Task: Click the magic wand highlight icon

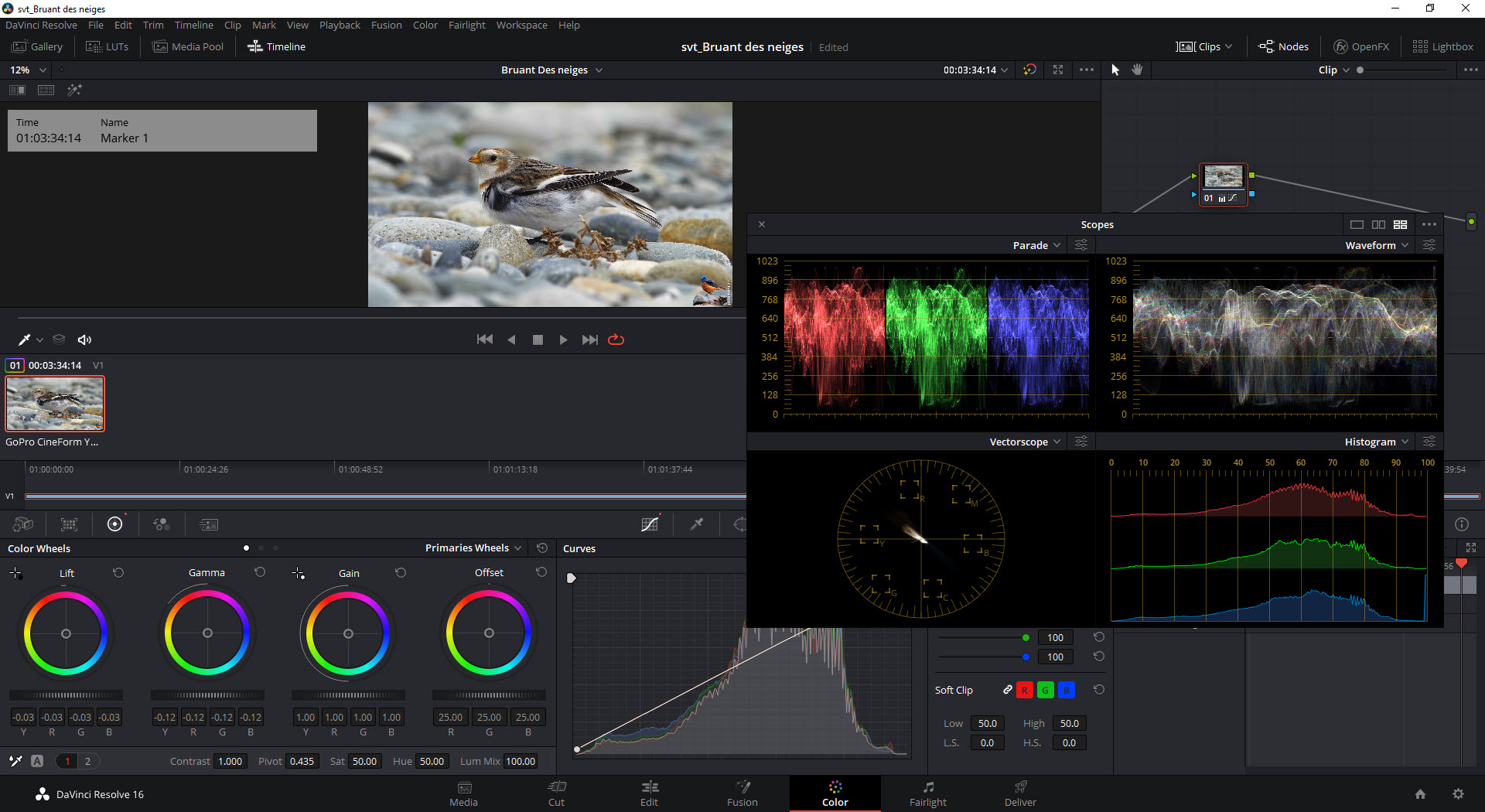Action: click(74, 90)
